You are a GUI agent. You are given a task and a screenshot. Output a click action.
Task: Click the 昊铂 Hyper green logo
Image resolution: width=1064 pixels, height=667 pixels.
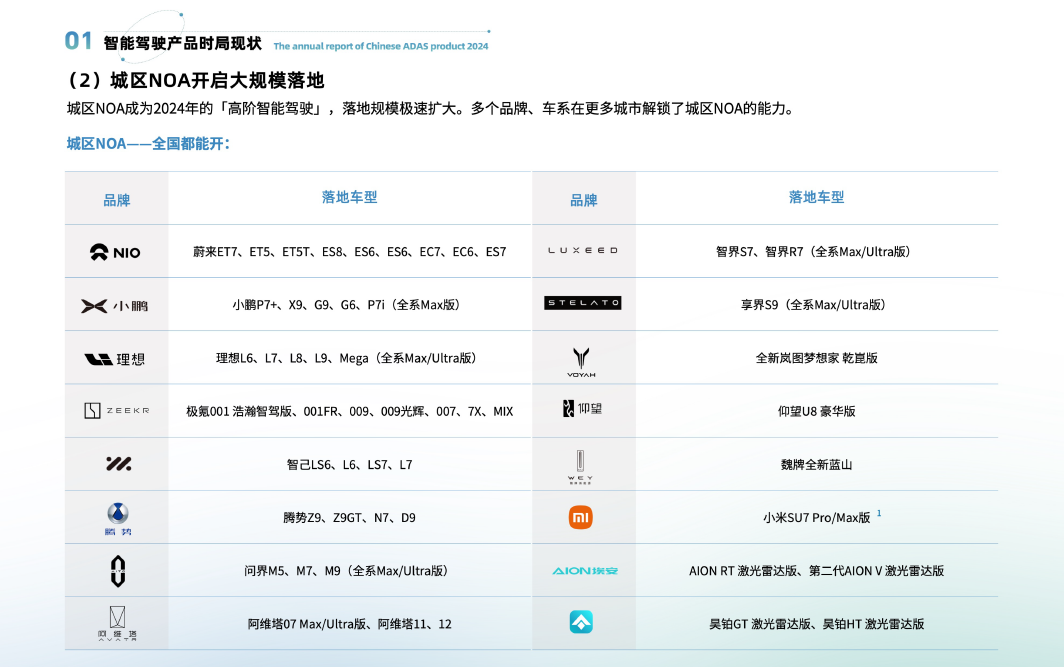pyautogui.click(x=583, y=623)
